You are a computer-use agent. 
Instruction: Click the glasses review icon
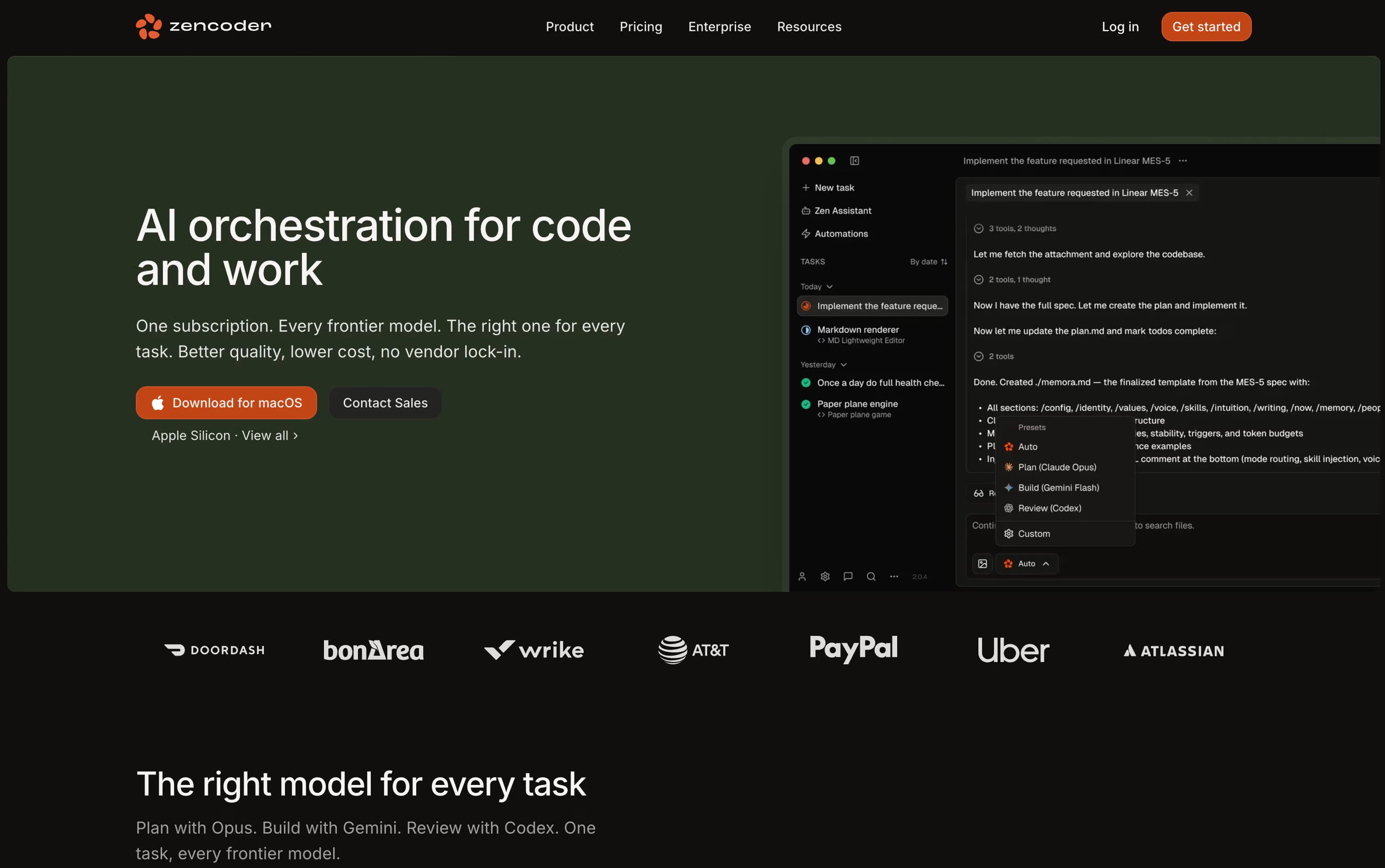(x=978, y=493)
